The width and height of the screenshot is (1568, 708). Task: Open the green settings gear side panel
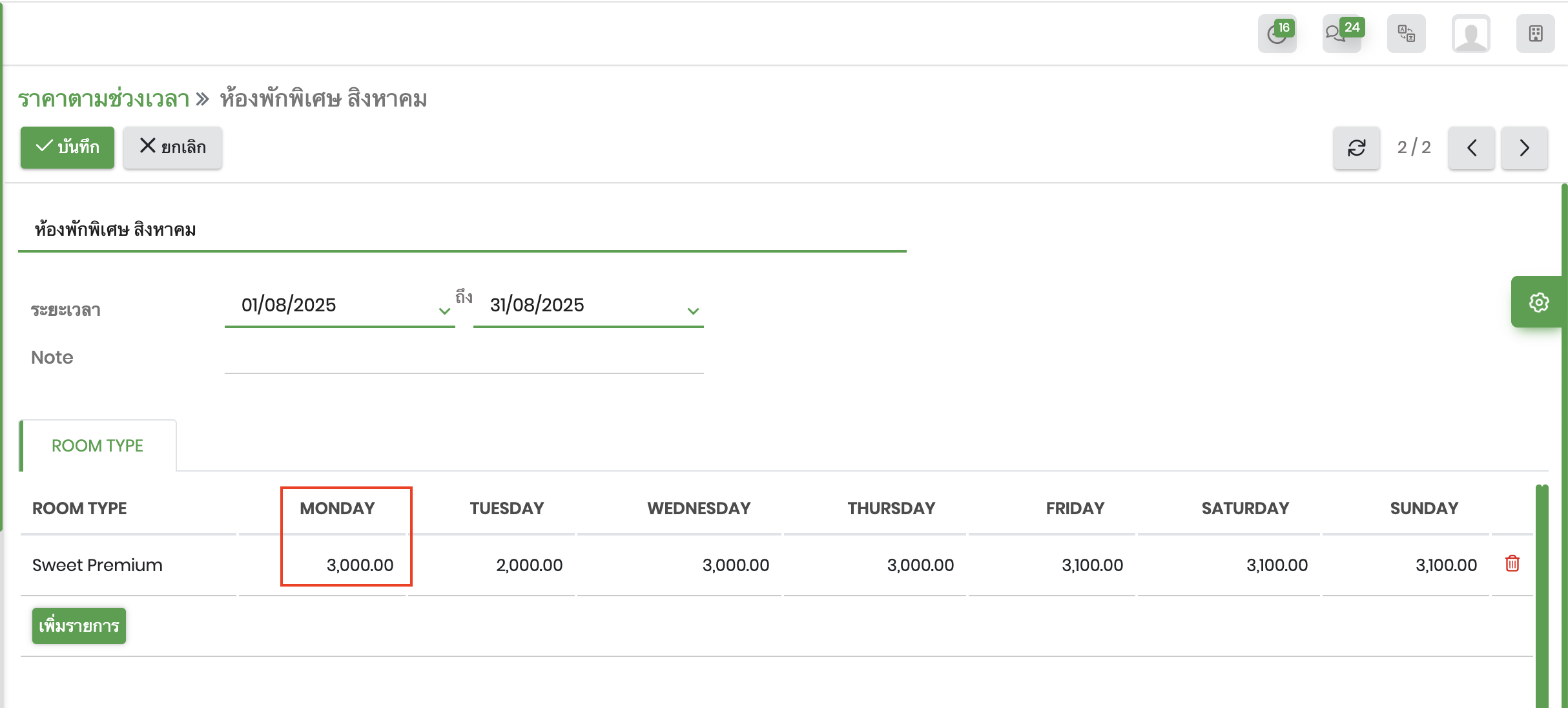click(x=1538, y=302)
